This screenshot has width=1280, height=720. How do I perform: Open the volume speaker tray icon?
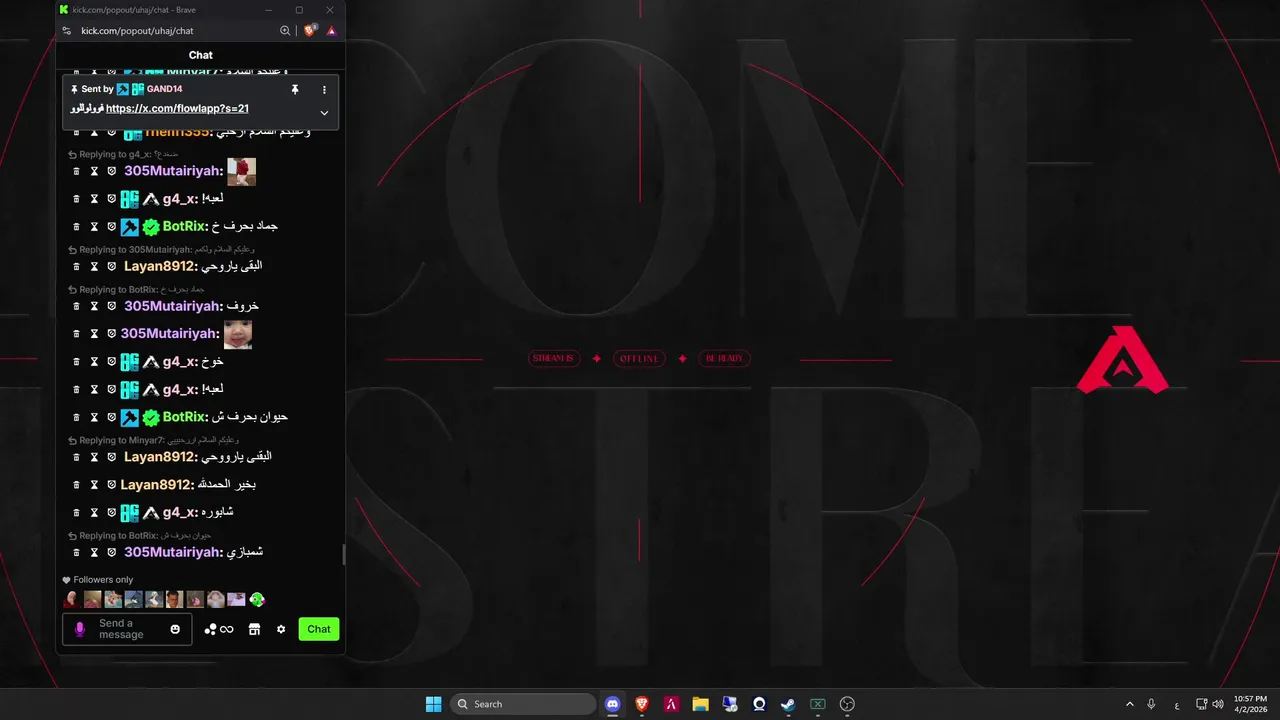pos(1218,704)
